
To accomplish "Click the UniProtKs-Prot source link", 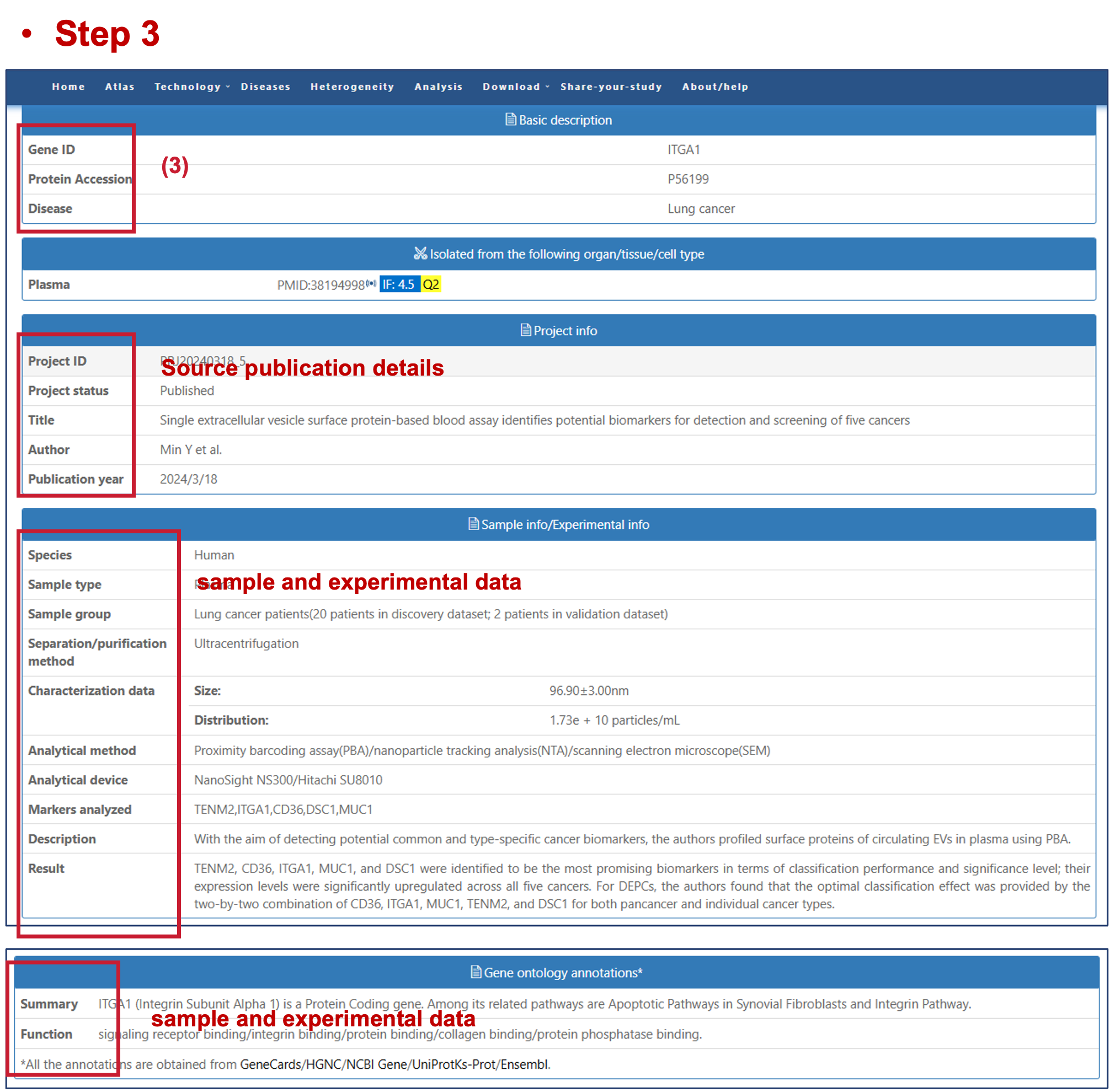I will [455, 1064].
